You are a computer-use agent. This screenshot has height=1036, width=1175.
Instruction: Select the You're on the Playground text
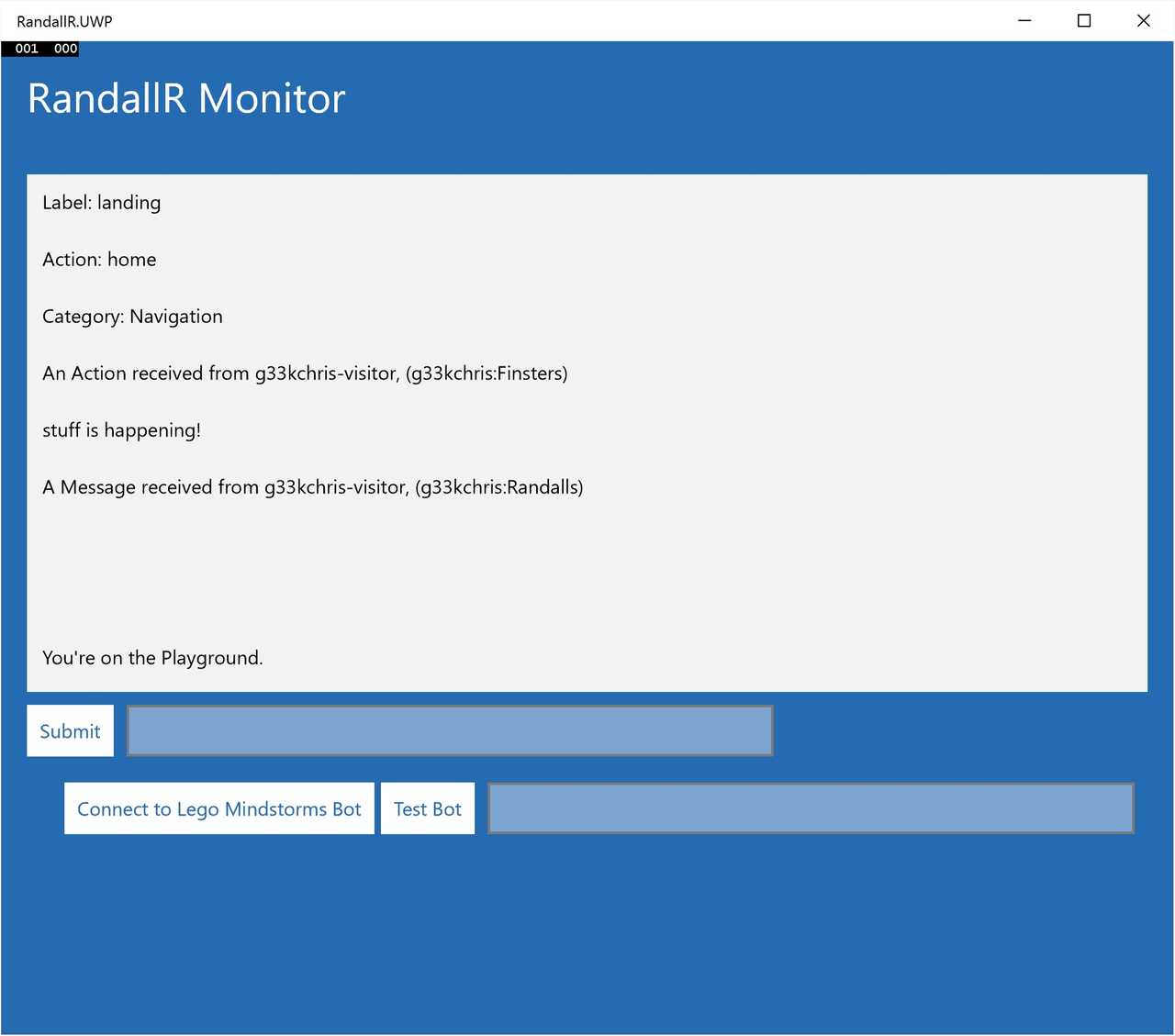(152, 657)
